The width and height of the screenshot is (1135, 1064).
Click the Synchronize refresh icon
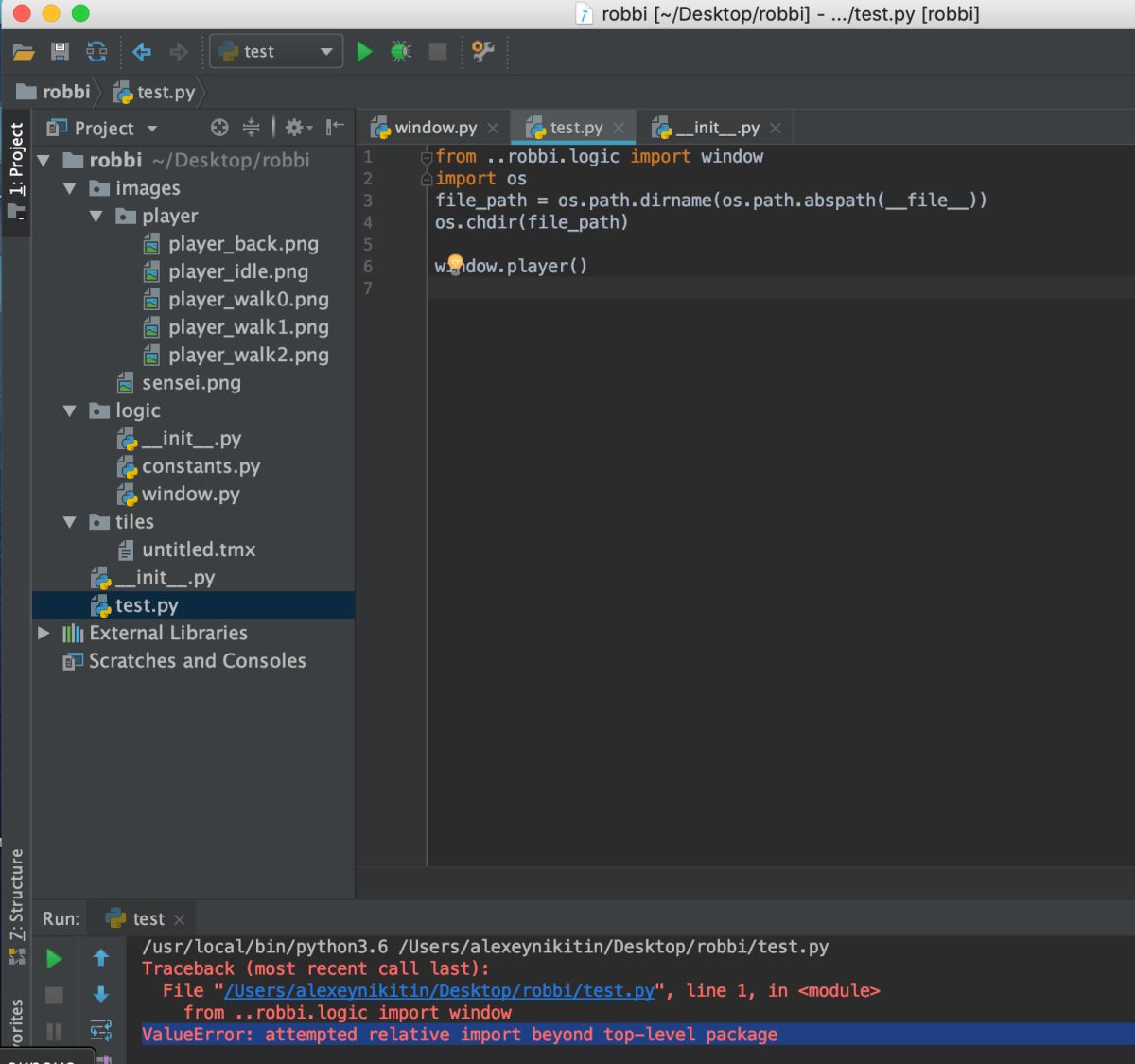point(96,52)
